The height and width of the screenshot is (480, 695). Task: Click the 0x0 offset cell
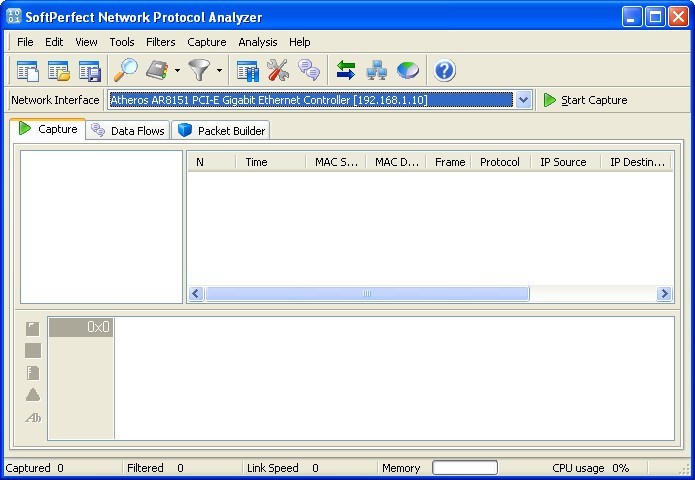(81, 328)
